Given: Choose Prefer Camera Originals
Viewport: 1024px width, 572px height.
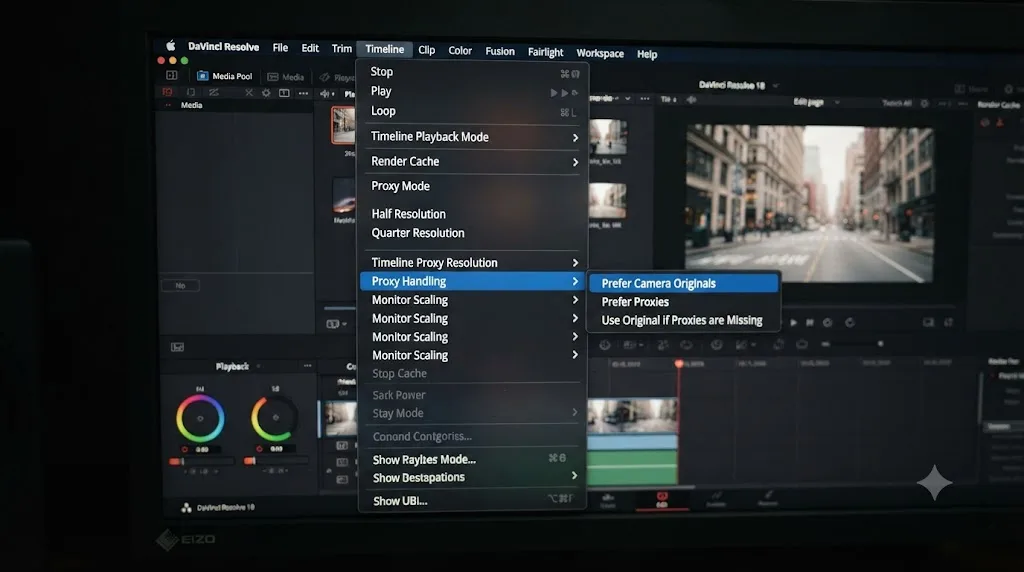Looking at the screenshot, I should click(684, 283).
